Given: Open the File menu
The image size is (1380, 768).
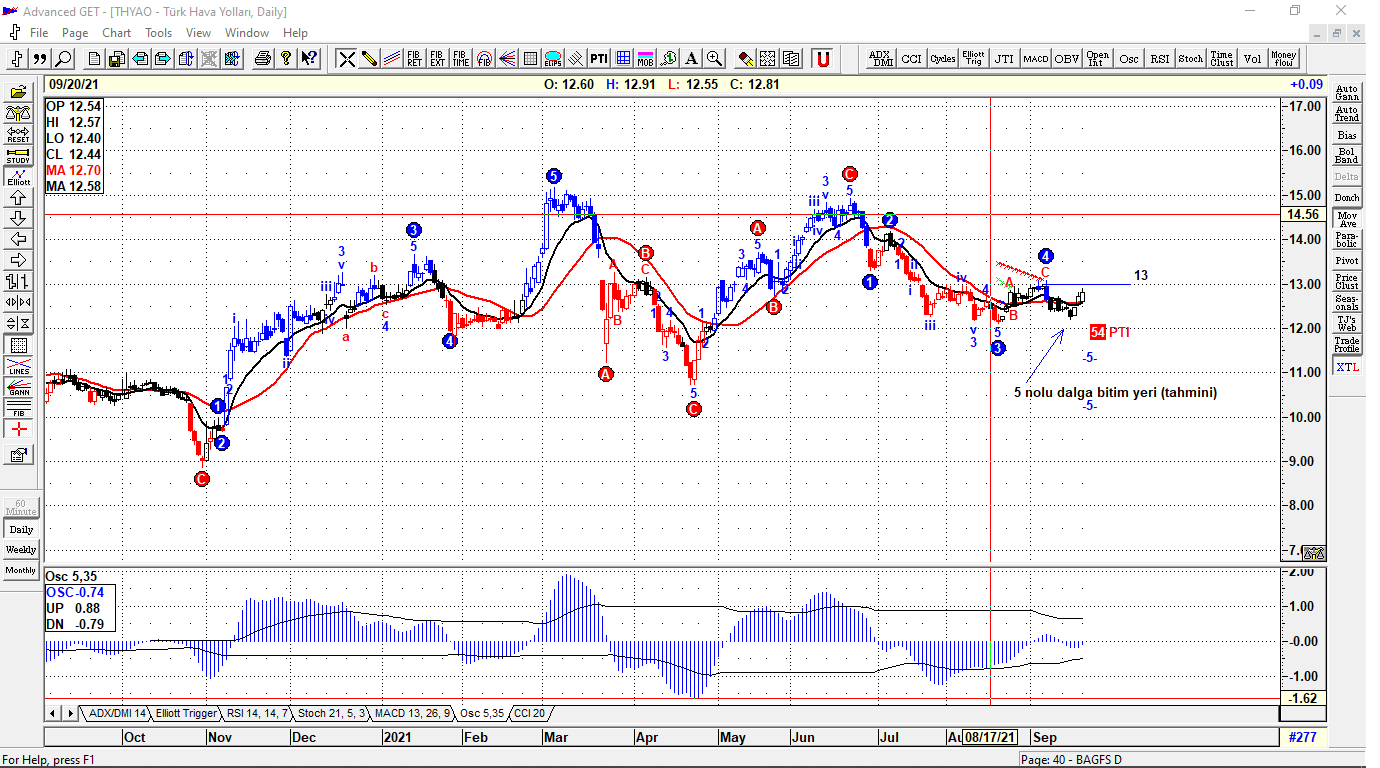Looking at the screenshot, I should coord(39,32).
